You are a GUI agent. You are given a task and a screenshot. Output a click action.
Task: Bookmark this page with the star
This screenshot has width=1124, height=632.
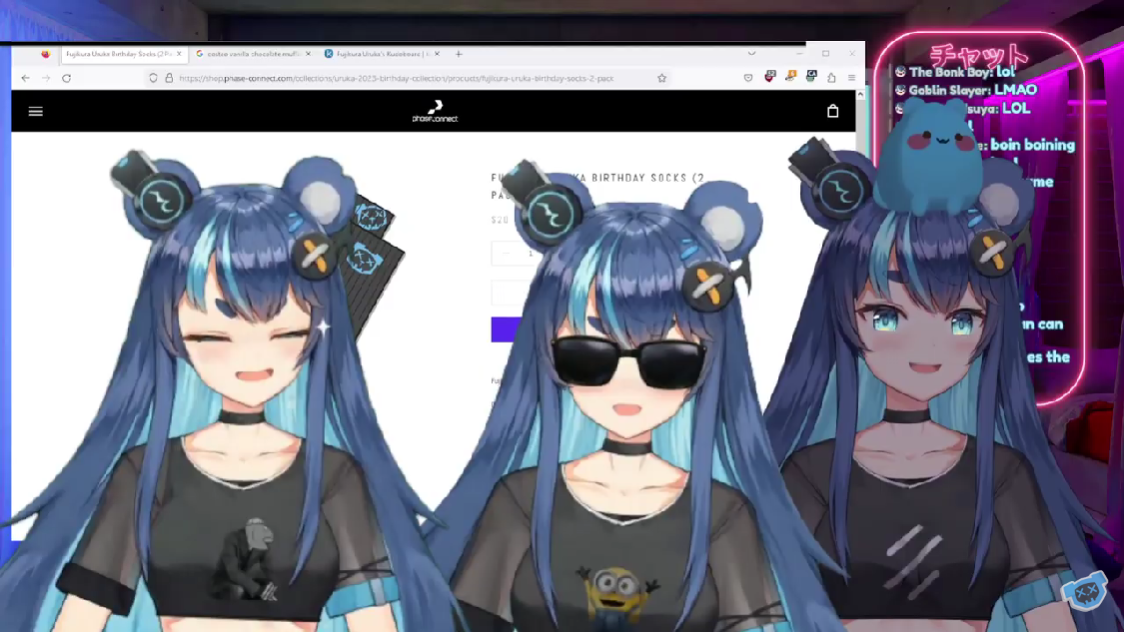coord(662,78)
